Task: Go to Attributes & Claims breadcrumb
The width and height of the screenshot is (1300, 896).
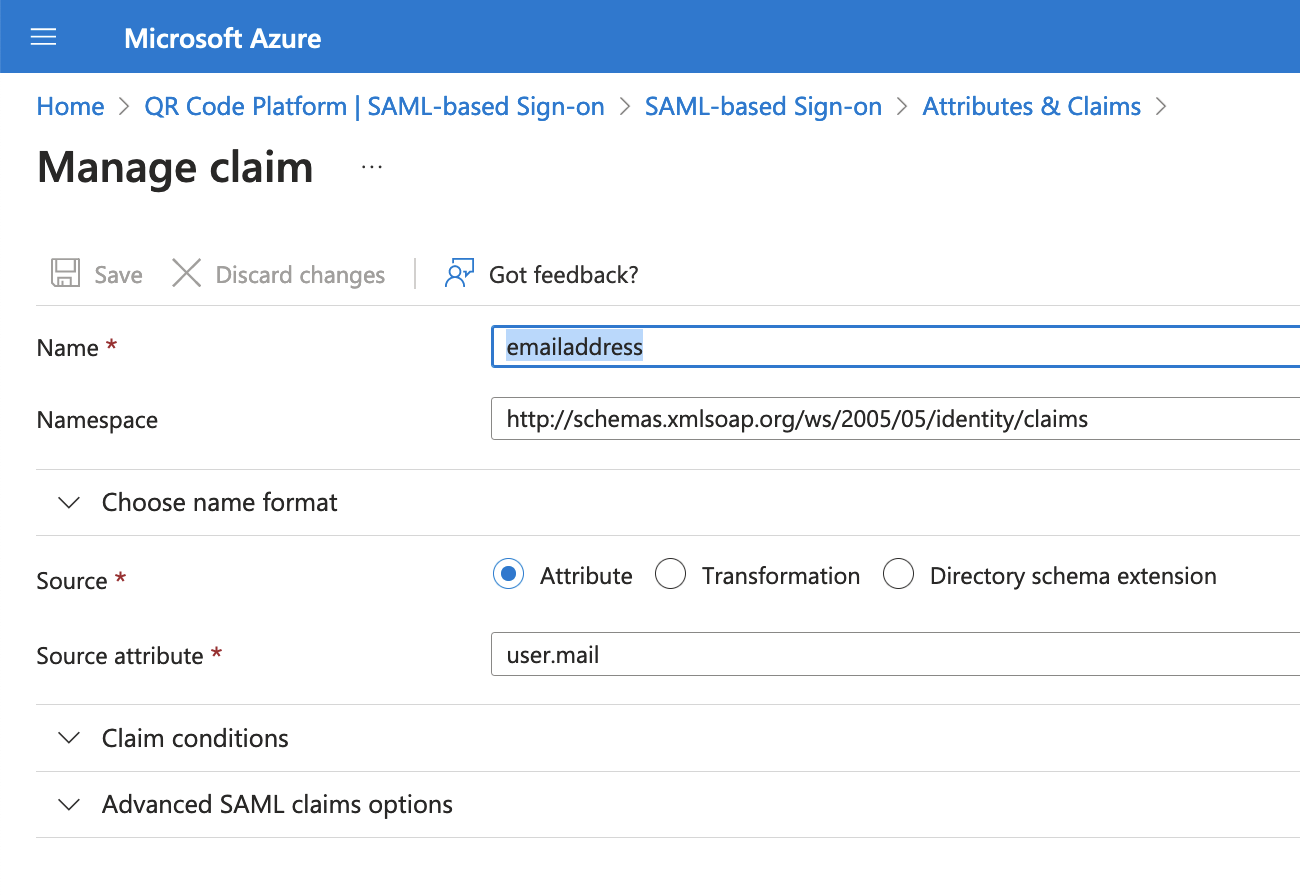Action: (1031, 107)
